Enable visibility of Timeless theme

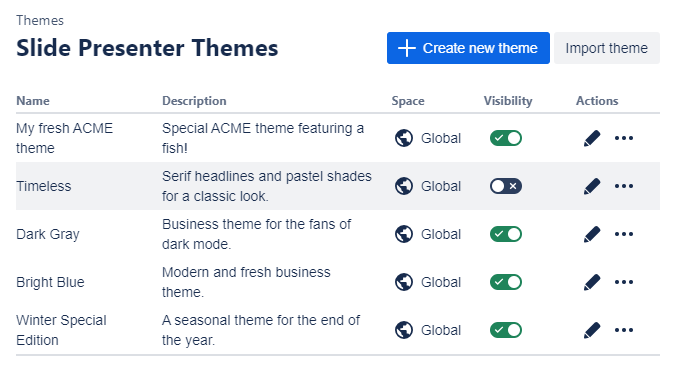[x=506, y=186]
